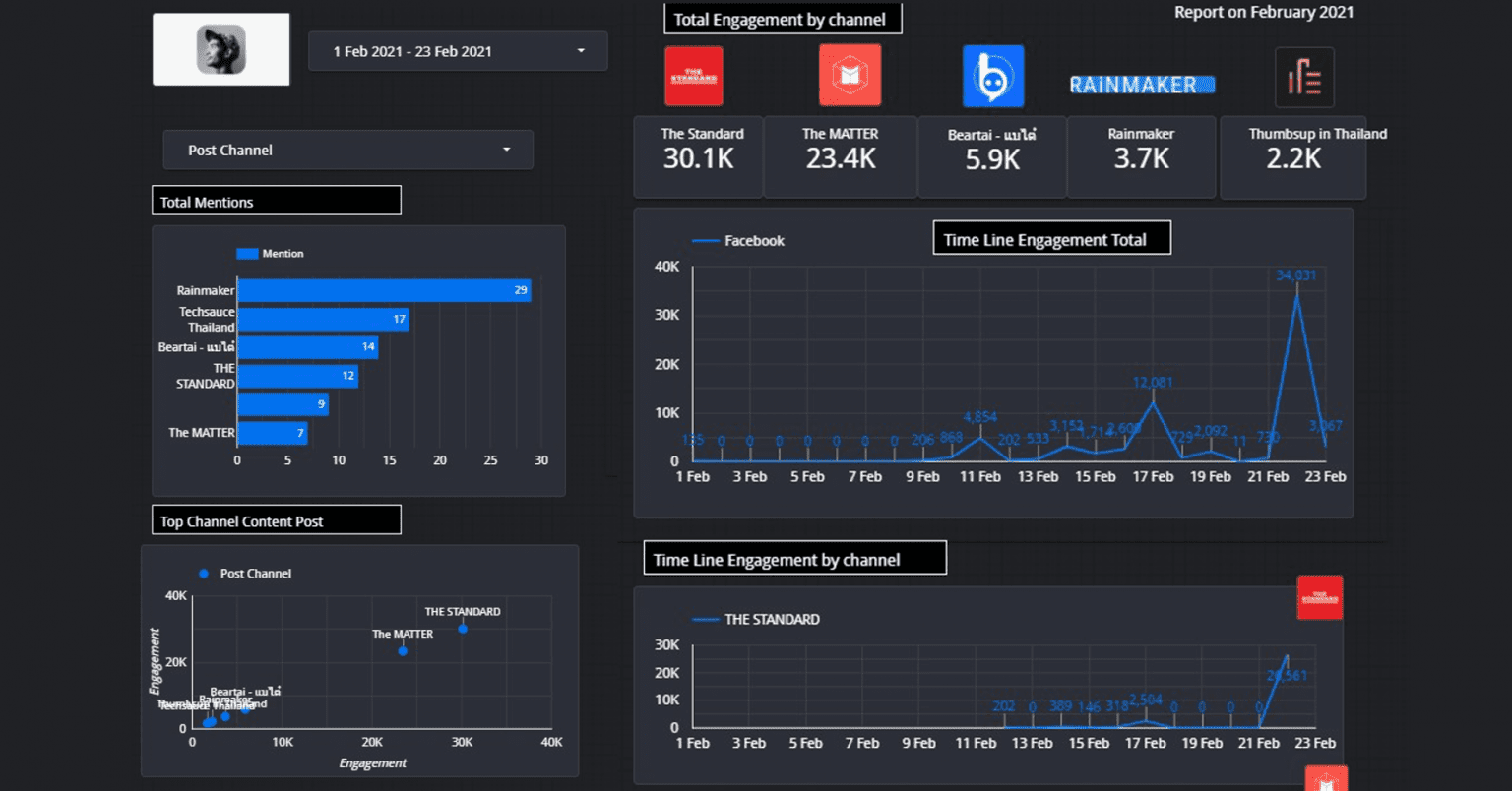The image size is (1512, 791).
Task: Click the 4,854 data point on 11 Feb
Action: click(x=980, y=437)
